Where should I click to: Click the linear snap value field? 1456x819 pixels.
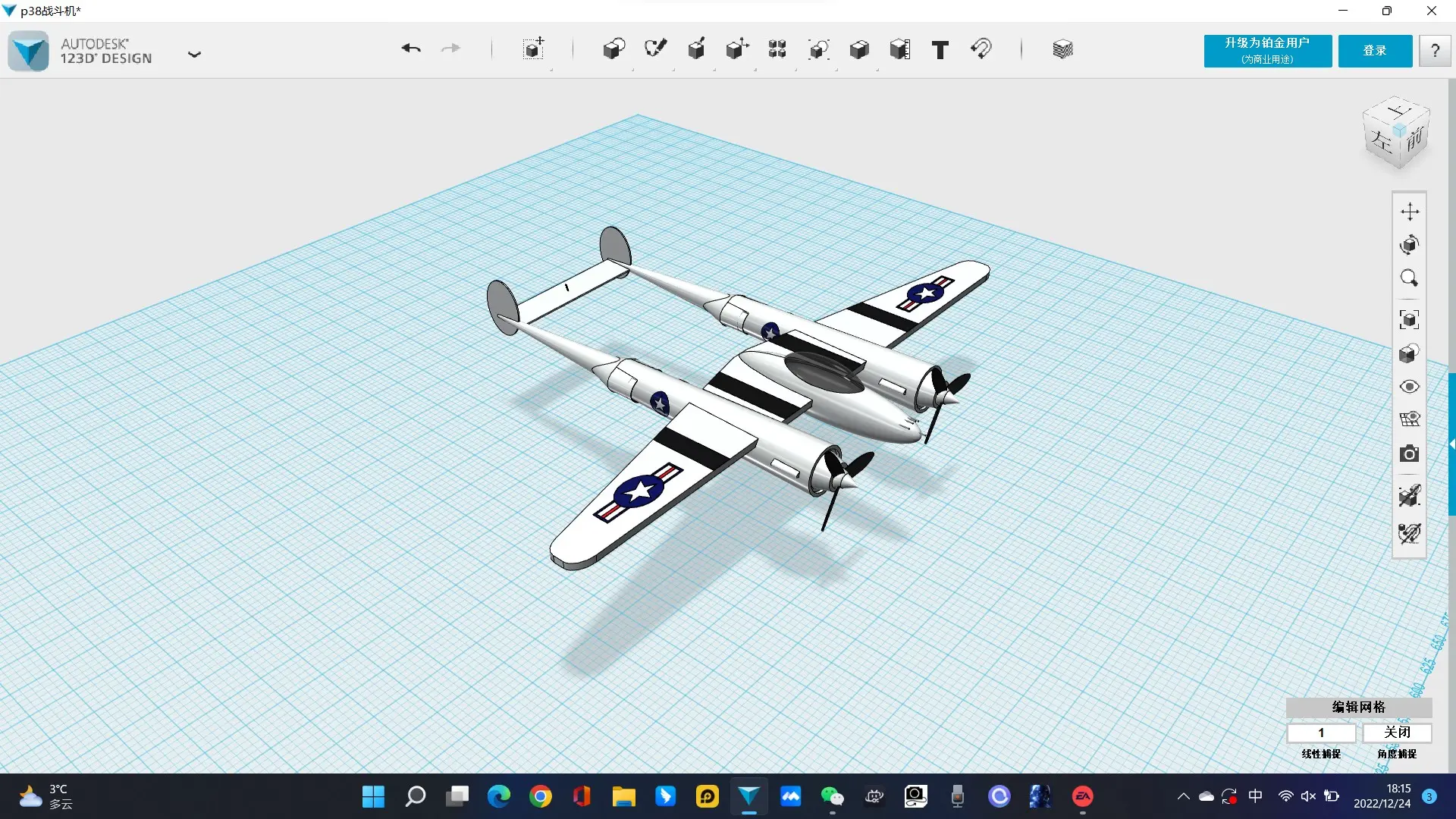[1321, 733]
